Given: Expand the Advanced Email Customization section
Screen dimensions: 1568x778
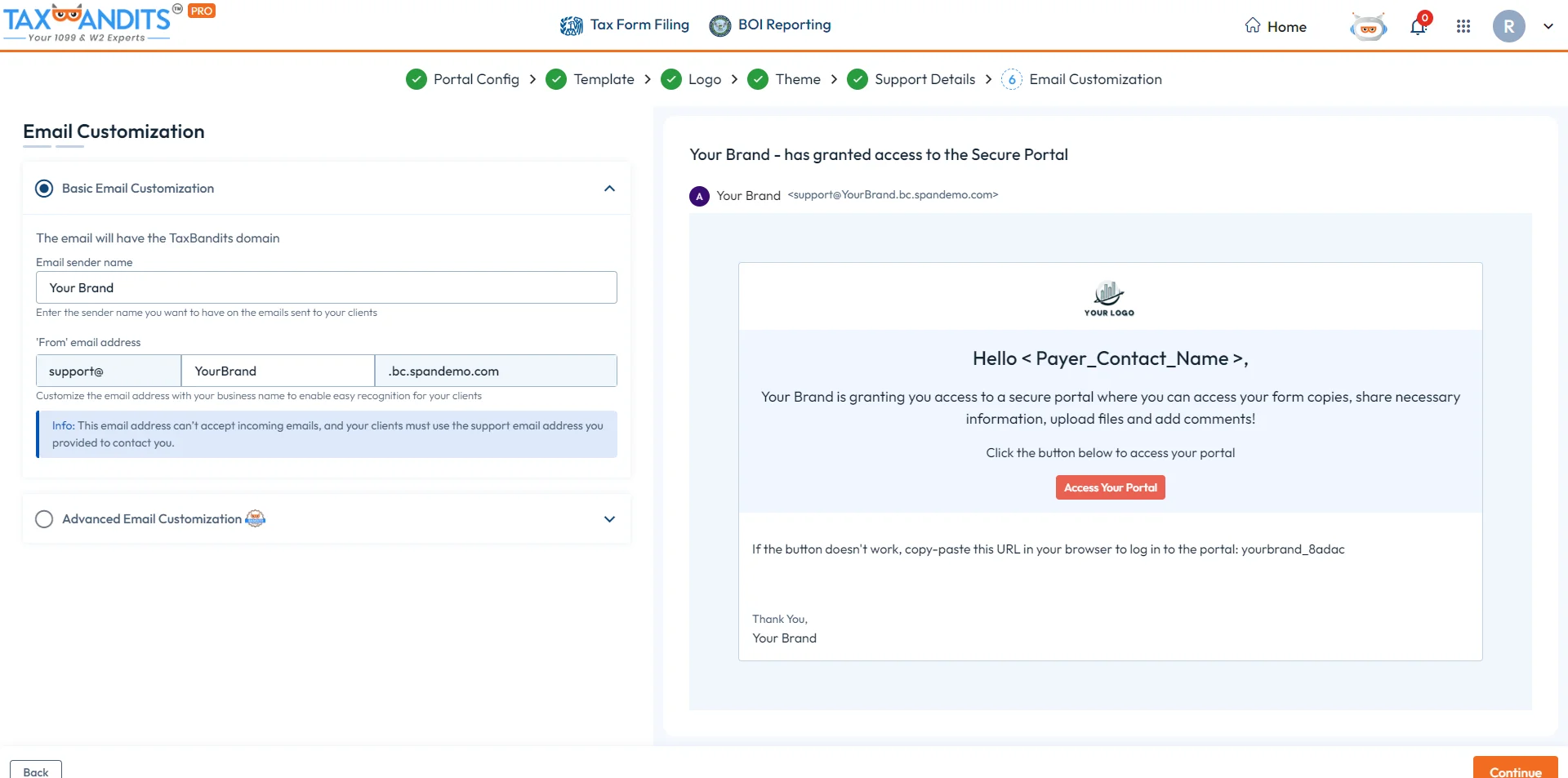Looking at the screenshot, I should [x=609, y=519].
